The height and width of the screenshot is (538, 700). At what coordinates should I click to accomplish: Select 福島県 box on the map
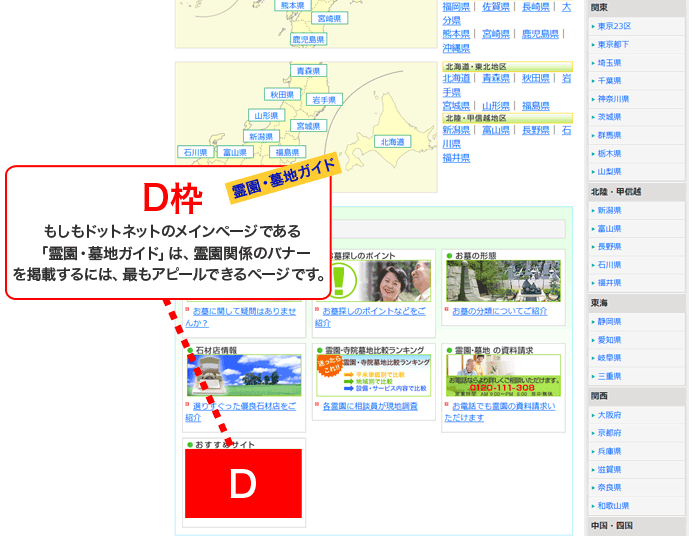[x=288, y=152]
